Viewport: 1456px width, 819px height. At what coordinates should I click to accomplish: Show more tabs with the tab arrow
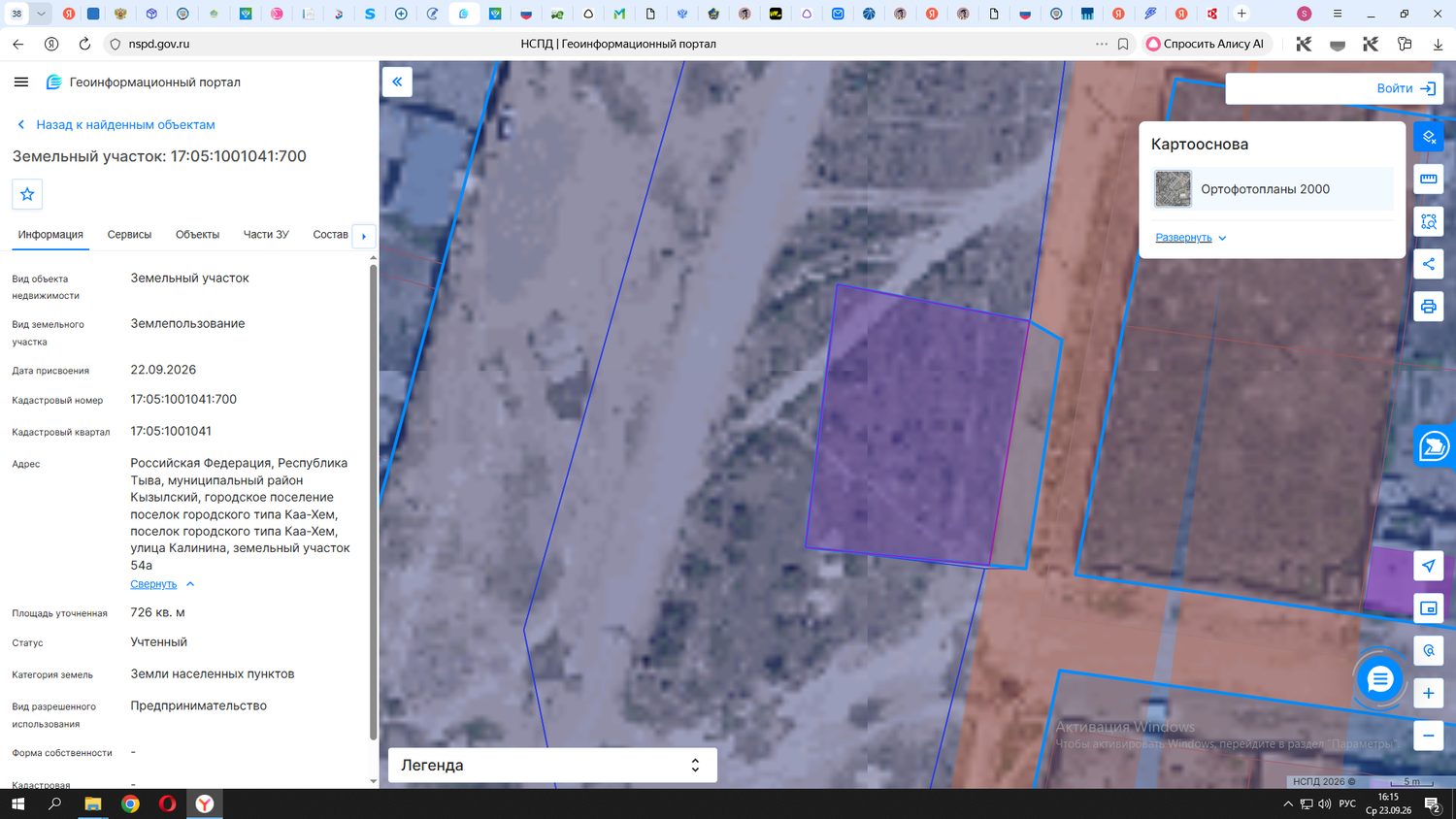coord(364,236)
